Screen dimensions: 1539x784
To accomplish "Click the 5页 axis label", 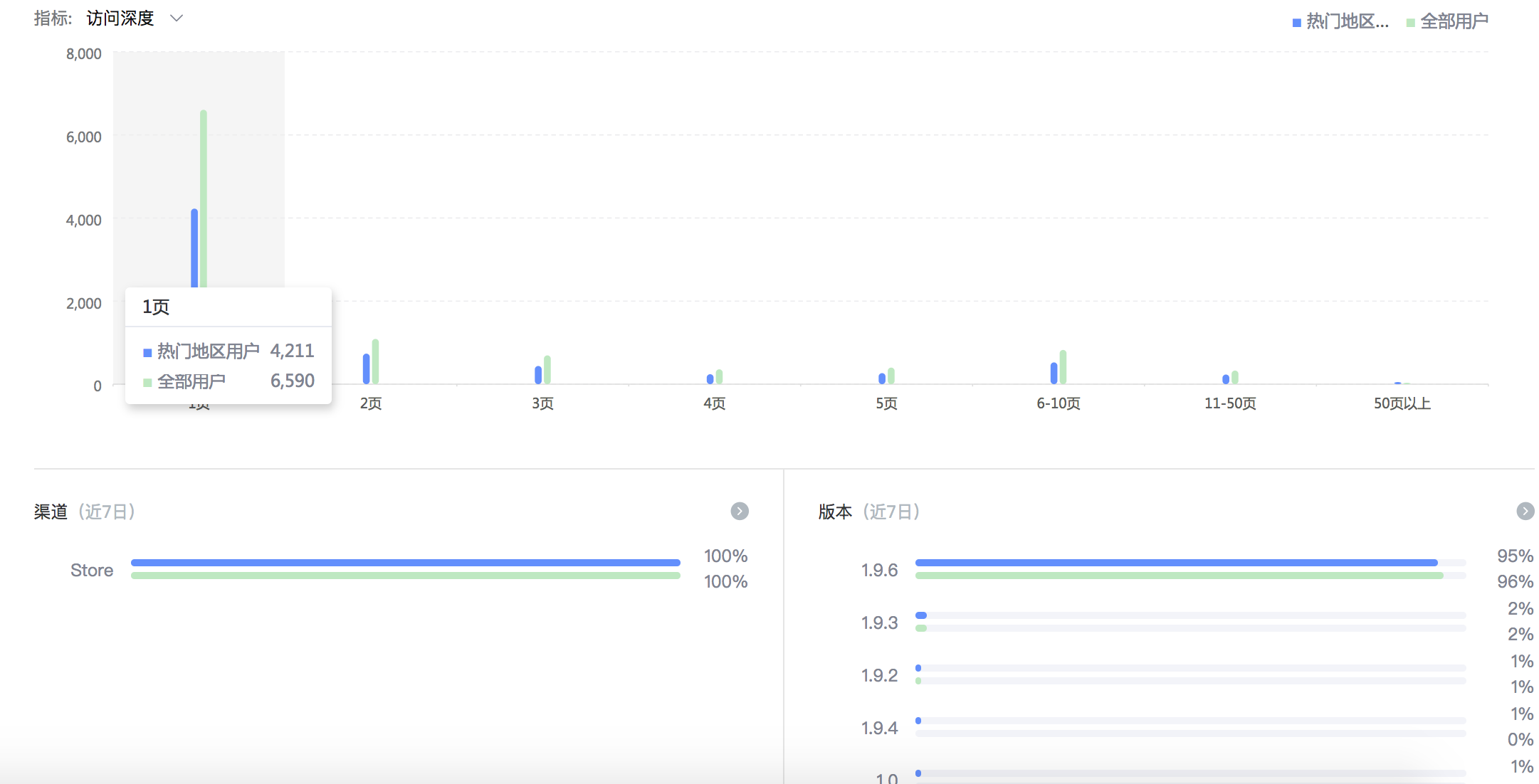I will click(x=886, y=403).
